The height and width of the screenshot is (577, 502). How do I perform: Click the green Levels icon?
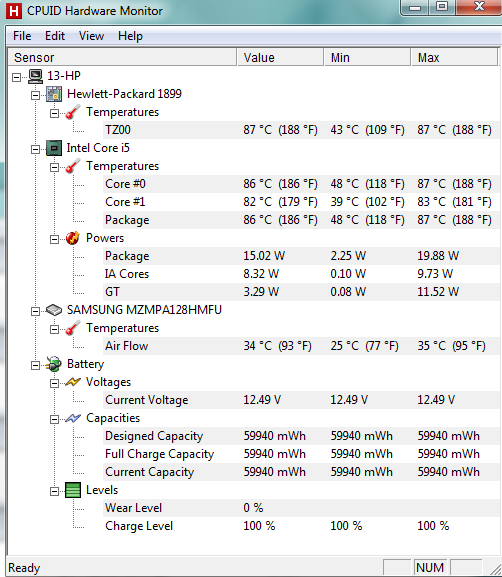pyautogui.click(x=73, y=490)
